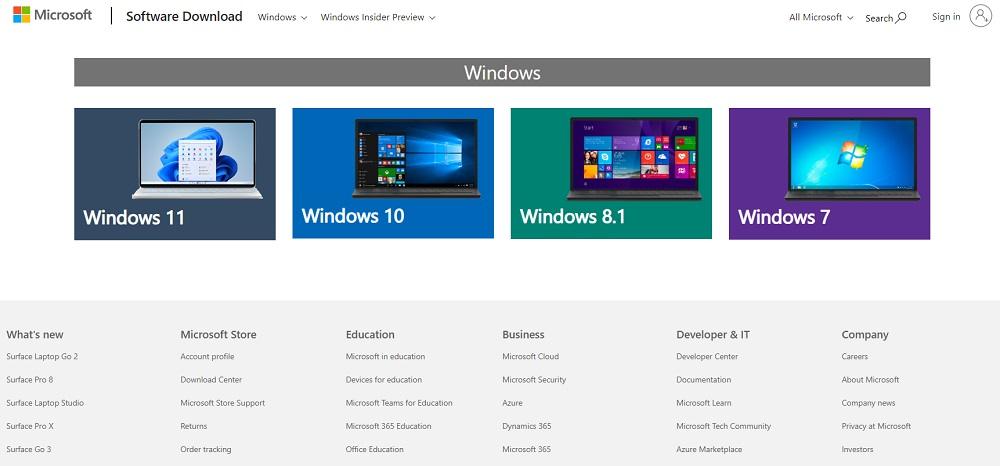Expand the Windows Insider Preview dropdown

[377, 17]
